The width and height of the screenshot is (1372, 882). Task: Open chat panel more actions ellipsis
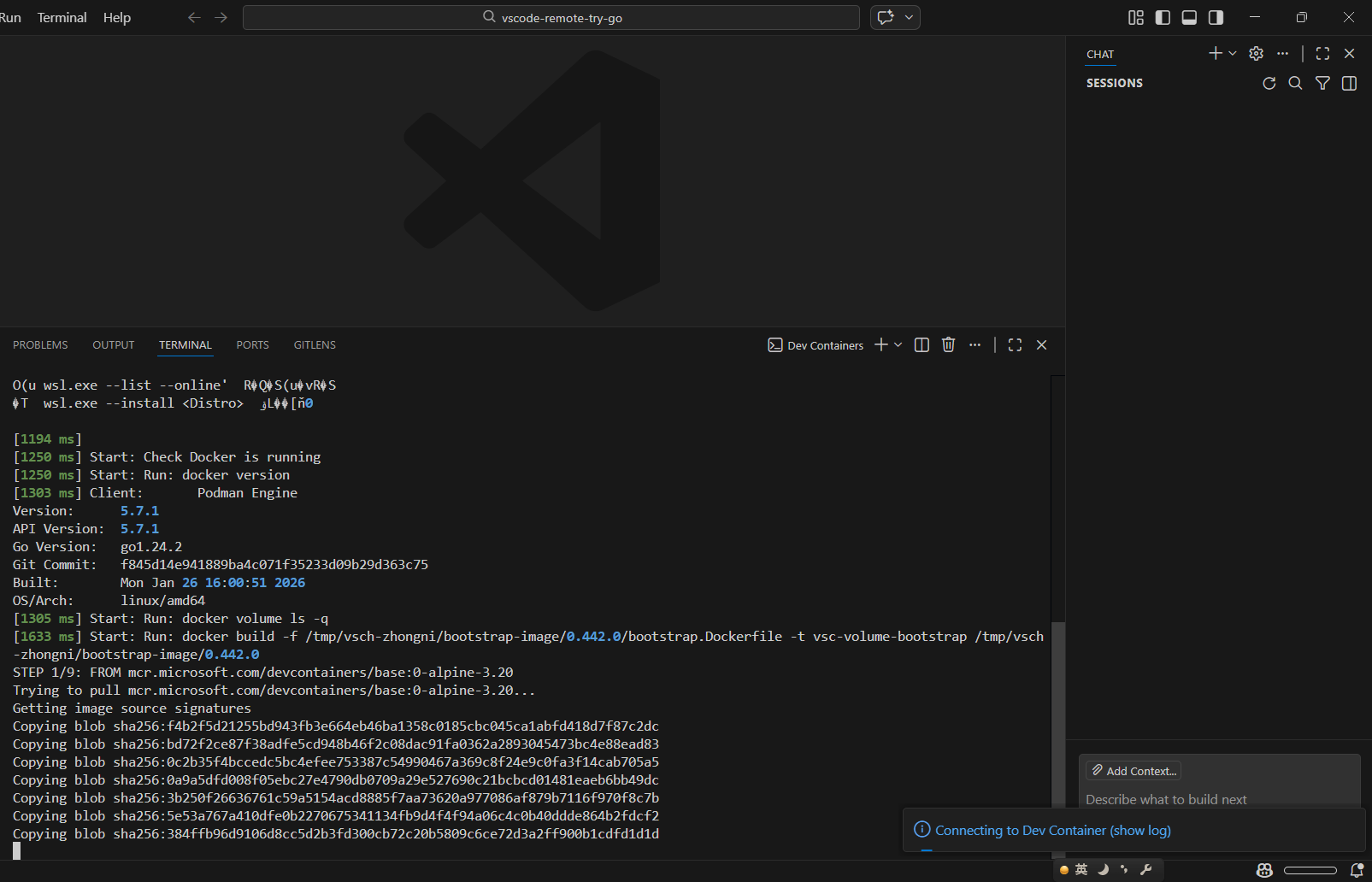pos(1282,53)
